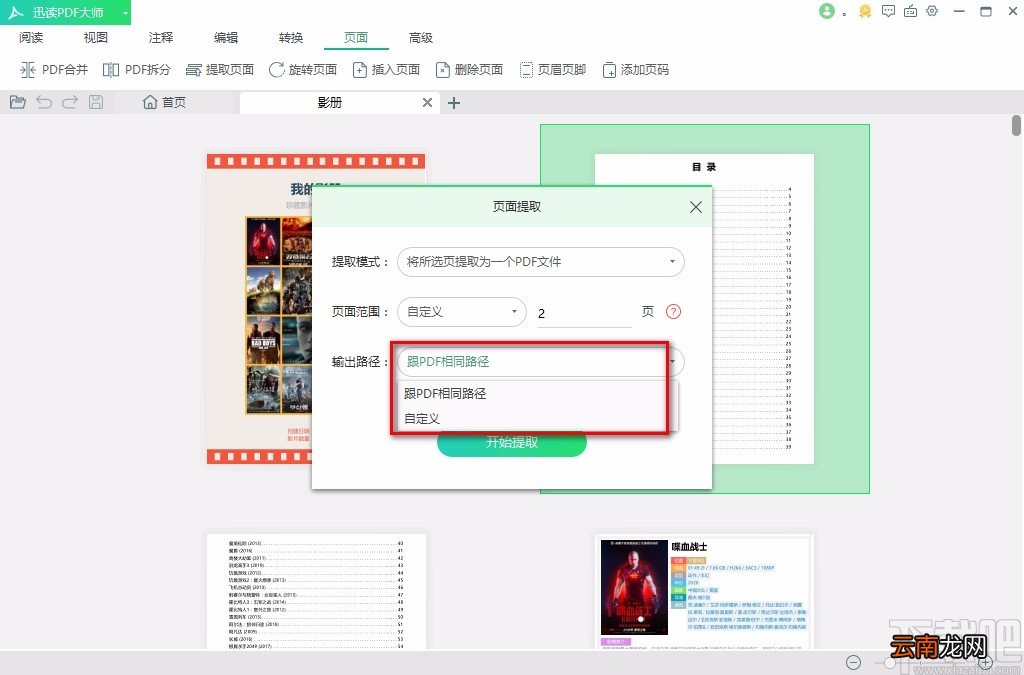This screenshot has width=1024, height=675.
Task: Switch to the 页面 menu tab
Action: (356, 38)
